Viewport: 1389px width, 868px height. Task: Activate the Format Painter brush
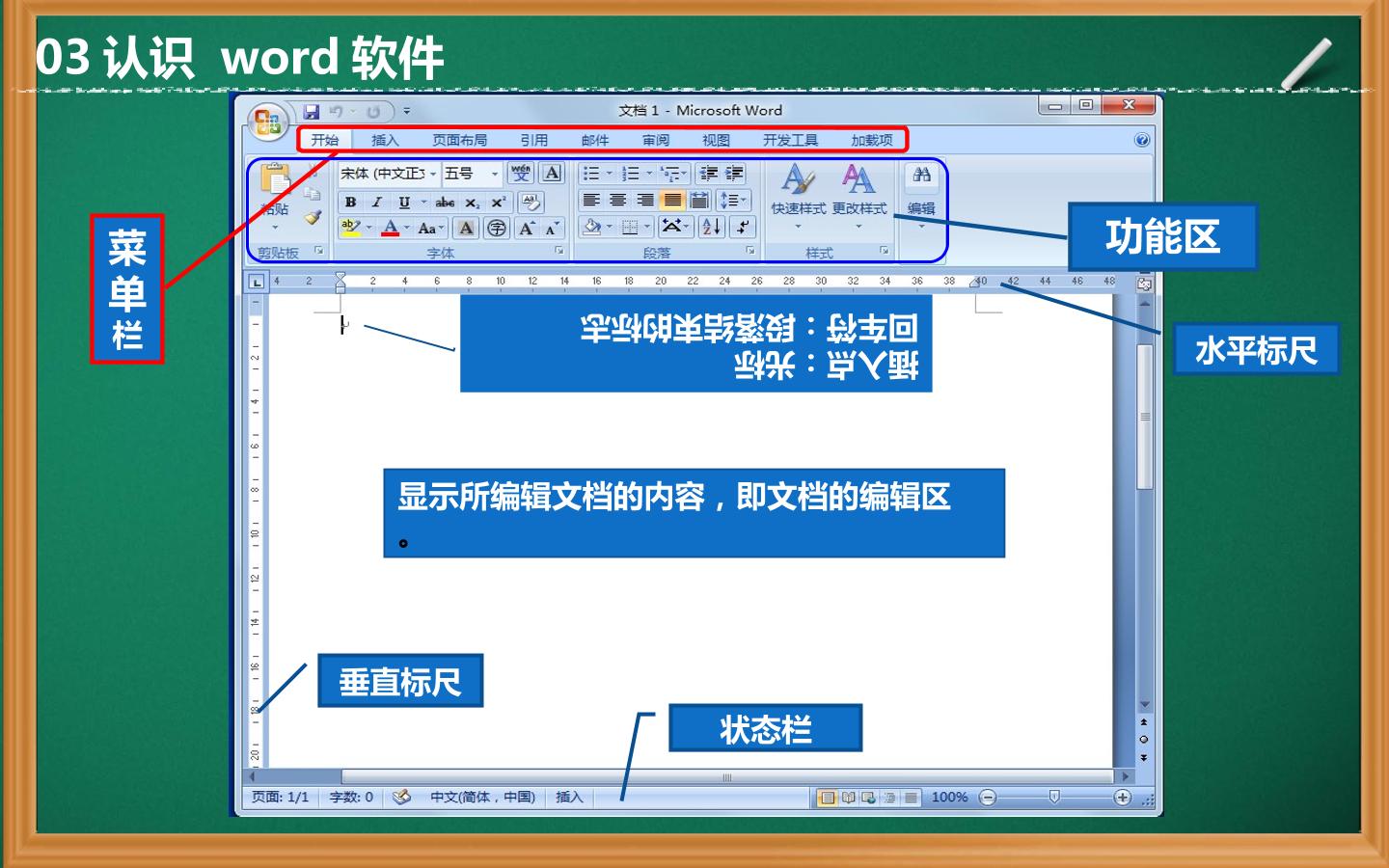tap(313, 218)
